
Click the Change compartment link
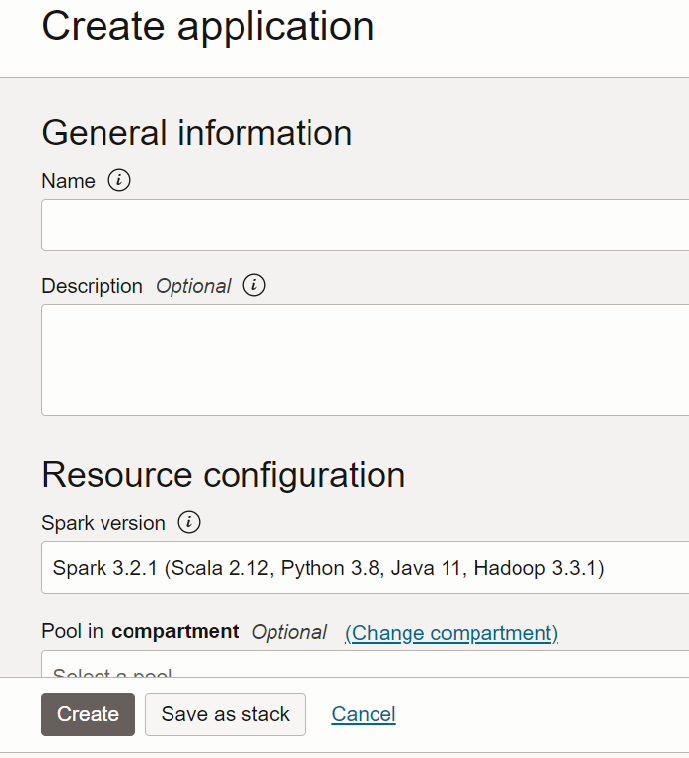451,633
